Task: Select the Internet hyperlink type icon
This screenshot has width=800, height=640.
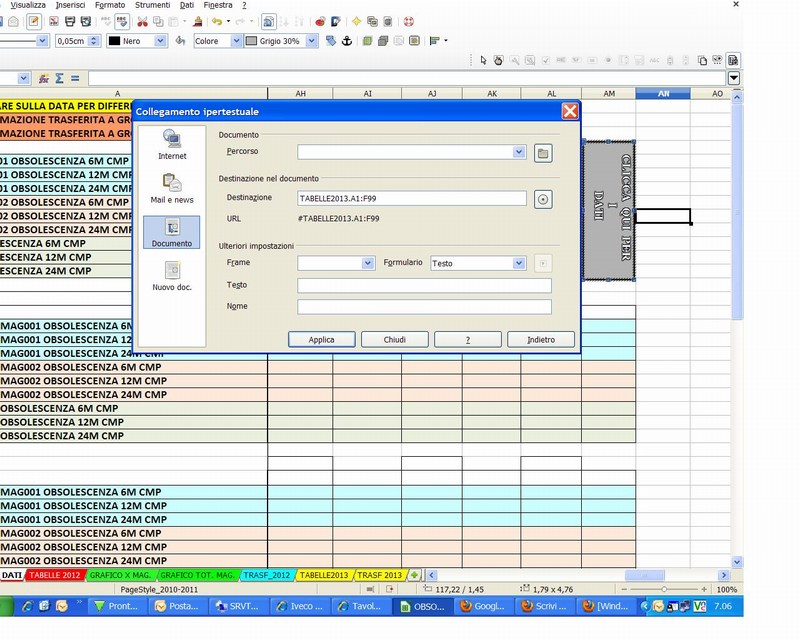Action: tap(172, 142)
